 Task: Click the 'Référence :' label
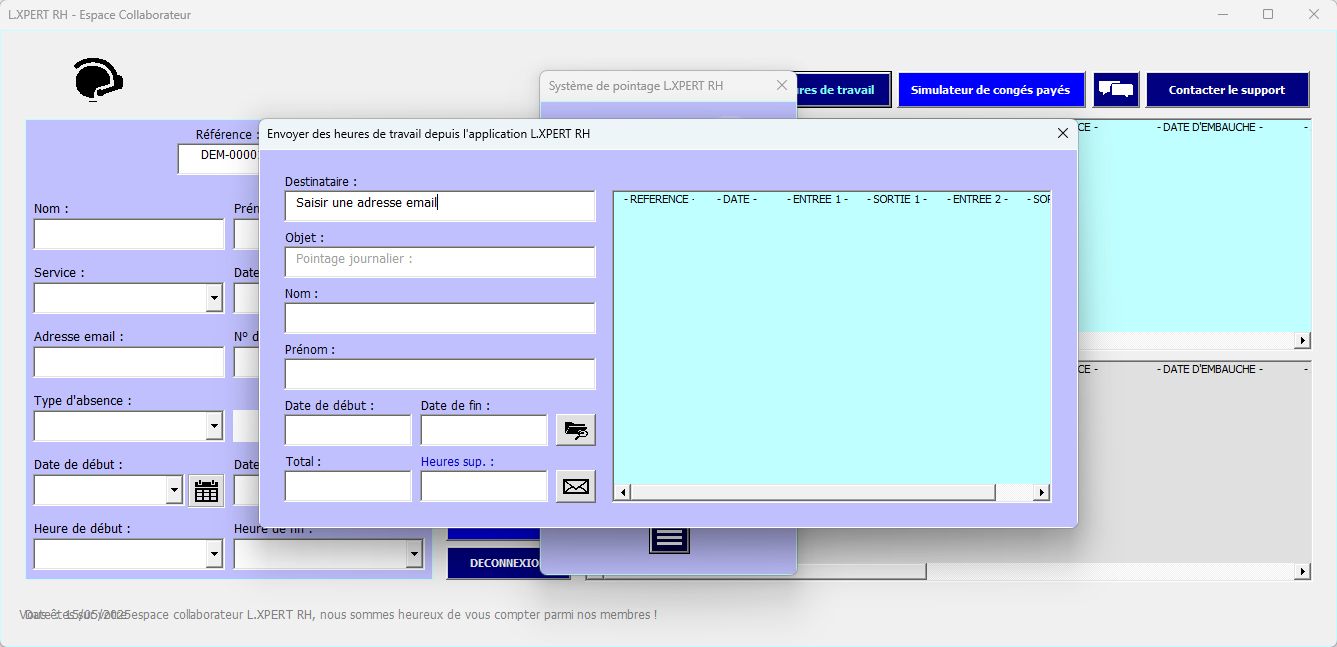point(227,134)
